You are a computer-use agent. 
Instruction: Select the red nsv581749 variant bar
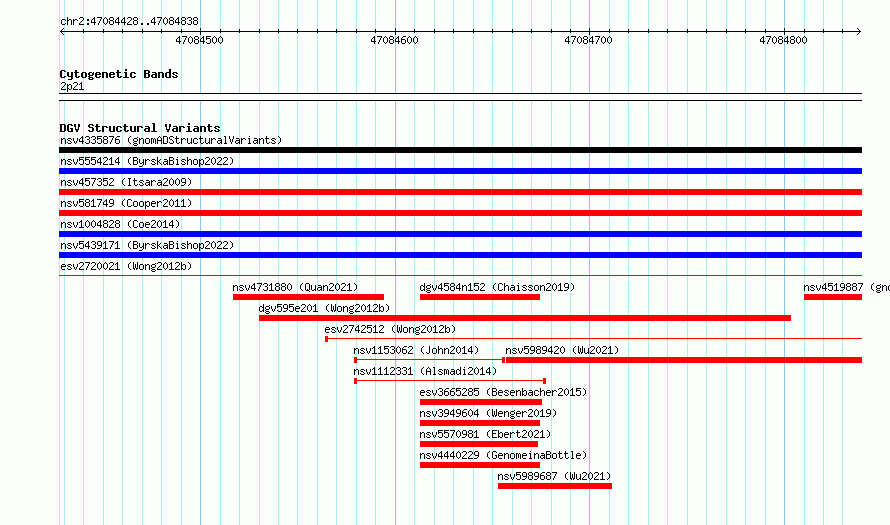click(460, 213)
